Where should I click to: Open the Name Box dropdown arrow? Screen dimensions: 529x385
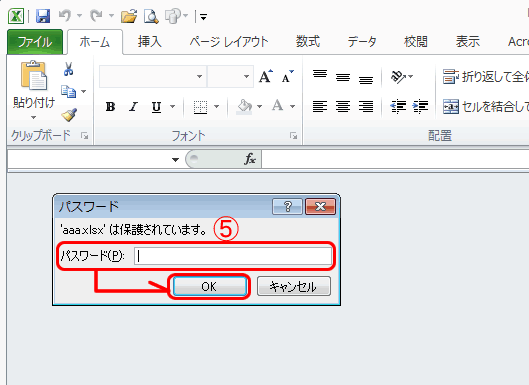[x=175, y=159]
